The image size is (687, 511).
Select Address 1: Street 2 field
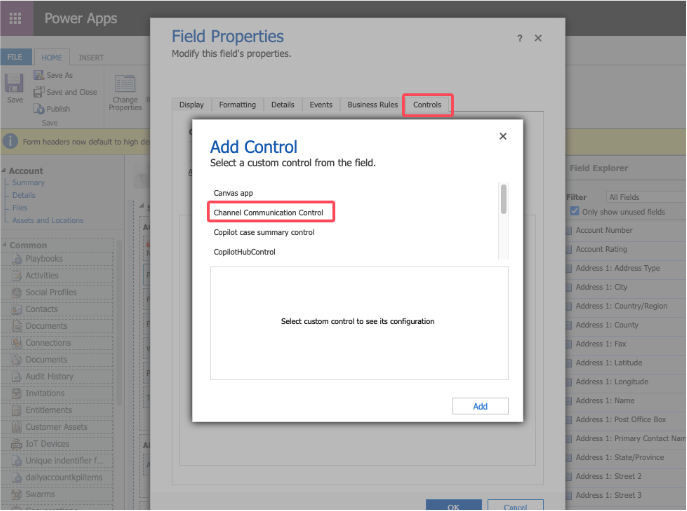609,476
